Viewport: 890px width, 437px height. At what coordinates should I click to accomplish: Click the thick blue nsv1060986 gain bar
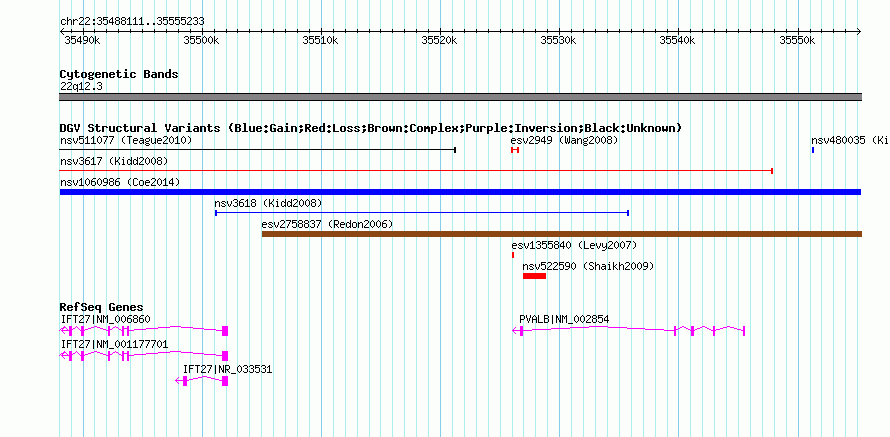point(460,192)
